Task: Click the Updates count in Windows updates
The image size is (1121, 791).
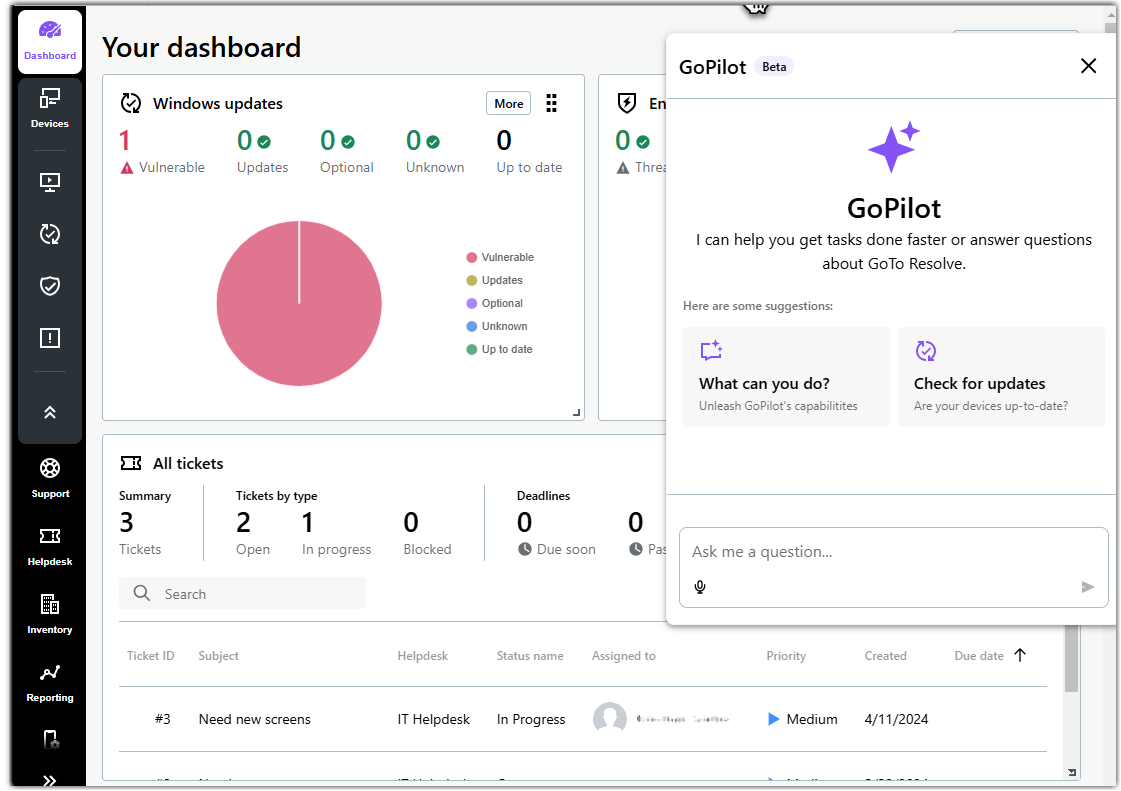Action: click(245, 141)
